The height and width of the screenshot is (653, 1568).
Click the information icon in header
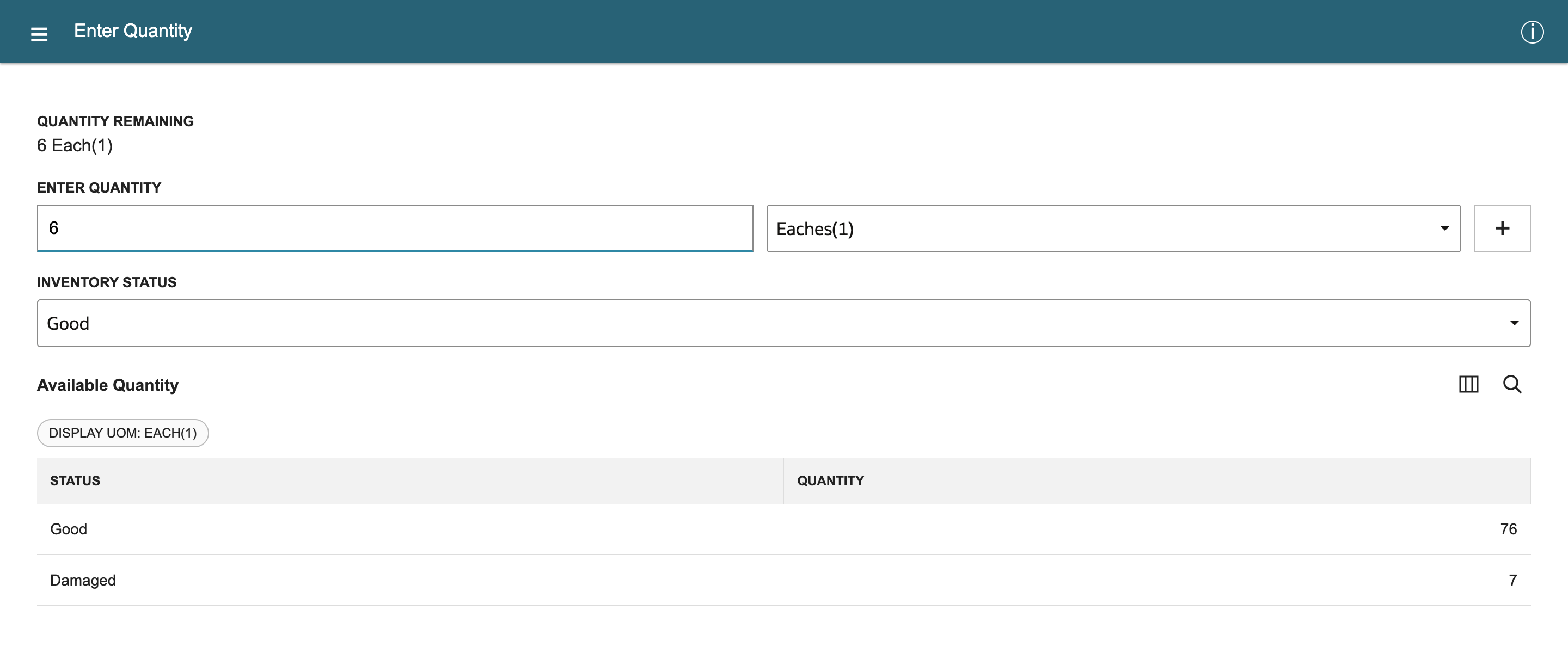pos(1532,32)
